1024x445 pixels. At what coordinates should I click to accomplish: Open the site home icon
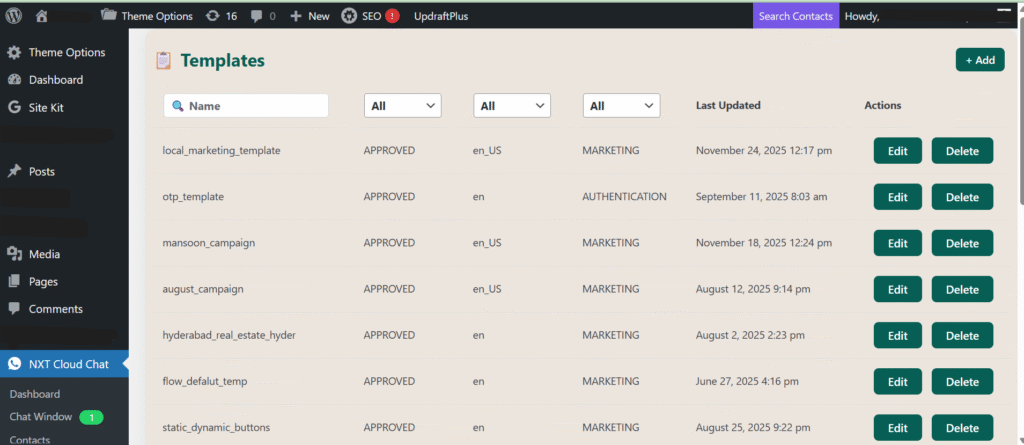41,16
